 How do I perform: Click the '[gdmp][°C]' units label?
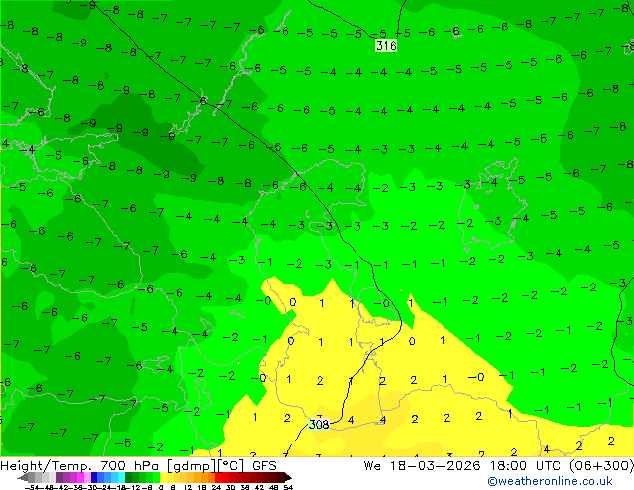(206, 466)
